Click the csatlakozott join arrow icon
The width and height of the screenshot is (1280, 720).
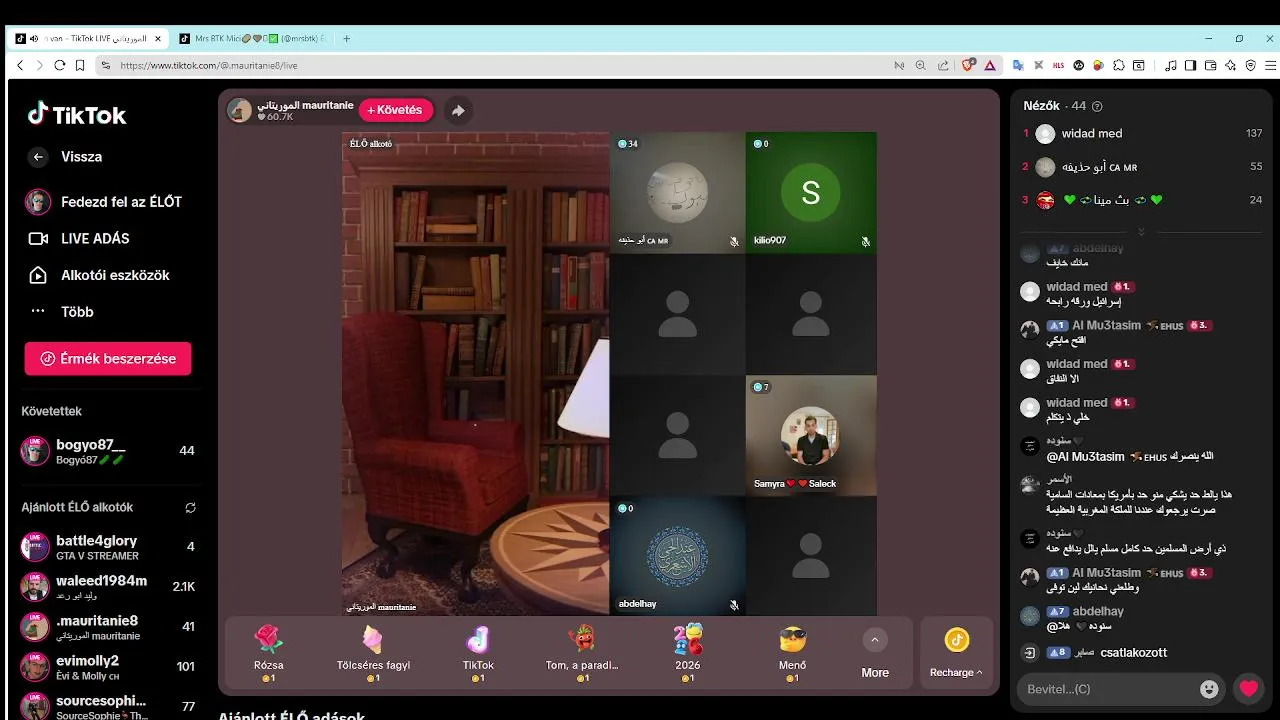pyautogui.click(x=1030, y=653)
